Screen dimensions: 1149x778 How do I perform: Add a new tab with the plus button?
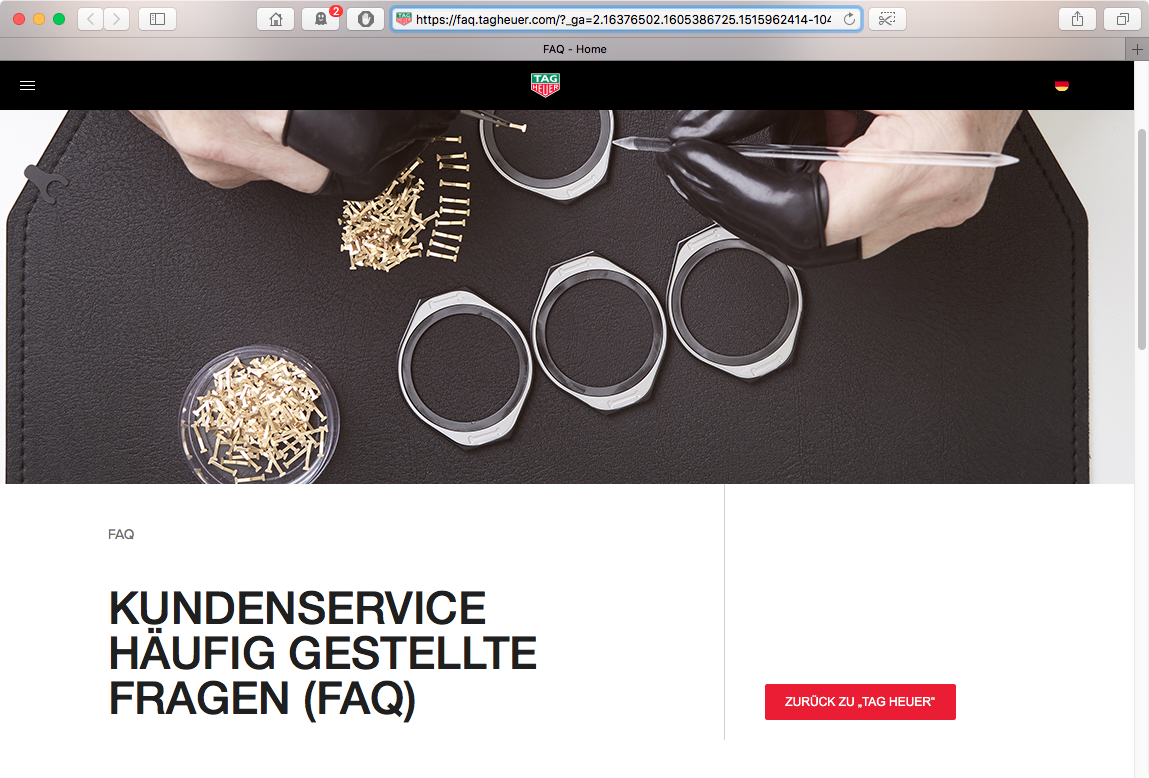[x=1137, y=49]
